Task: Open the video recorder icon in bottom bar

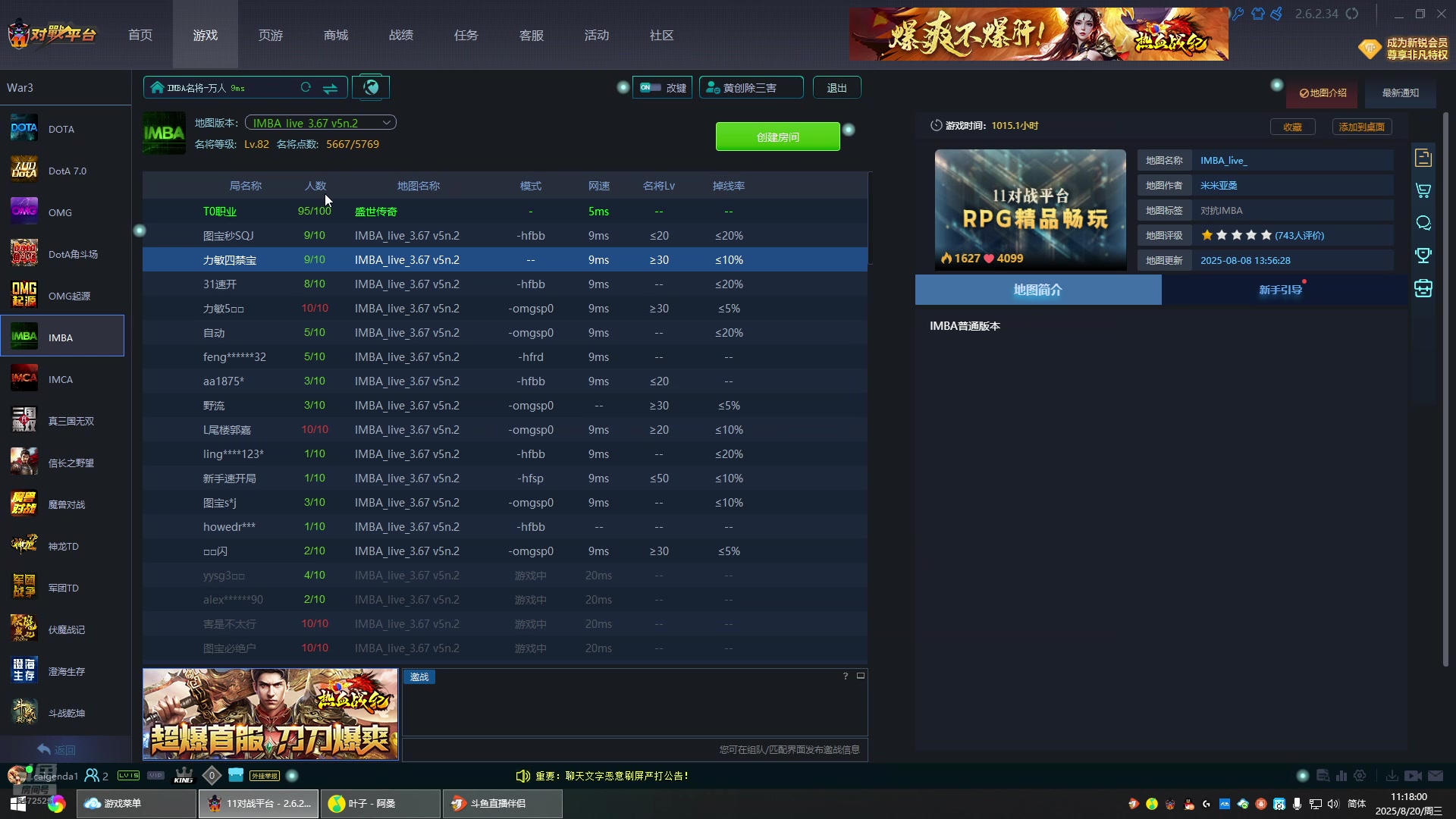Action: [x=1413, y=776]
